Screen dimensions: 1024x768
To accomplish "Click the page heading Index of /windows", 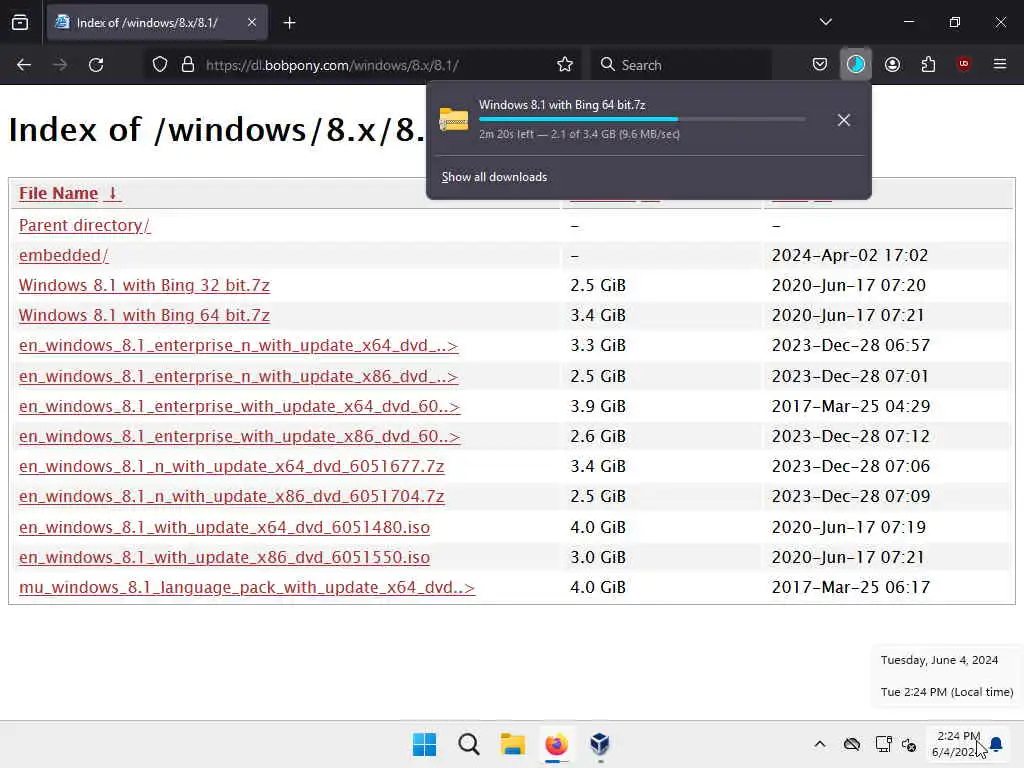I will click(217, 129).
